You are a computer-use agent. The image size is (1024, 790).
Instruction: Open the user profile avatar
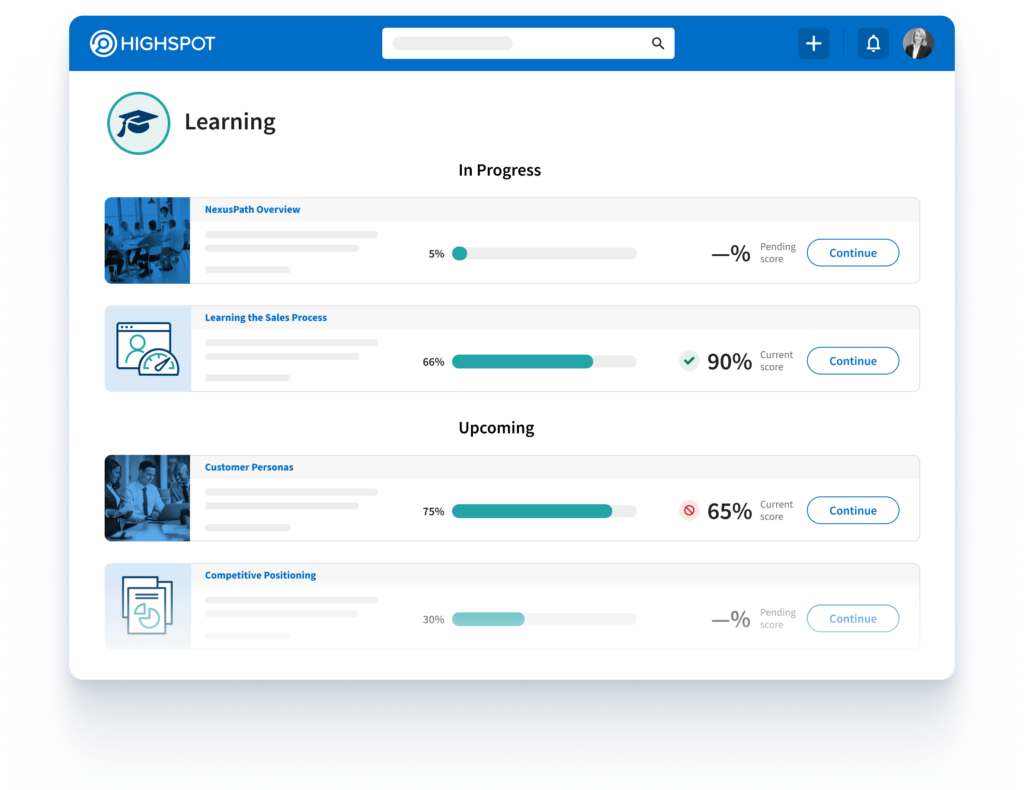point(917,43)
